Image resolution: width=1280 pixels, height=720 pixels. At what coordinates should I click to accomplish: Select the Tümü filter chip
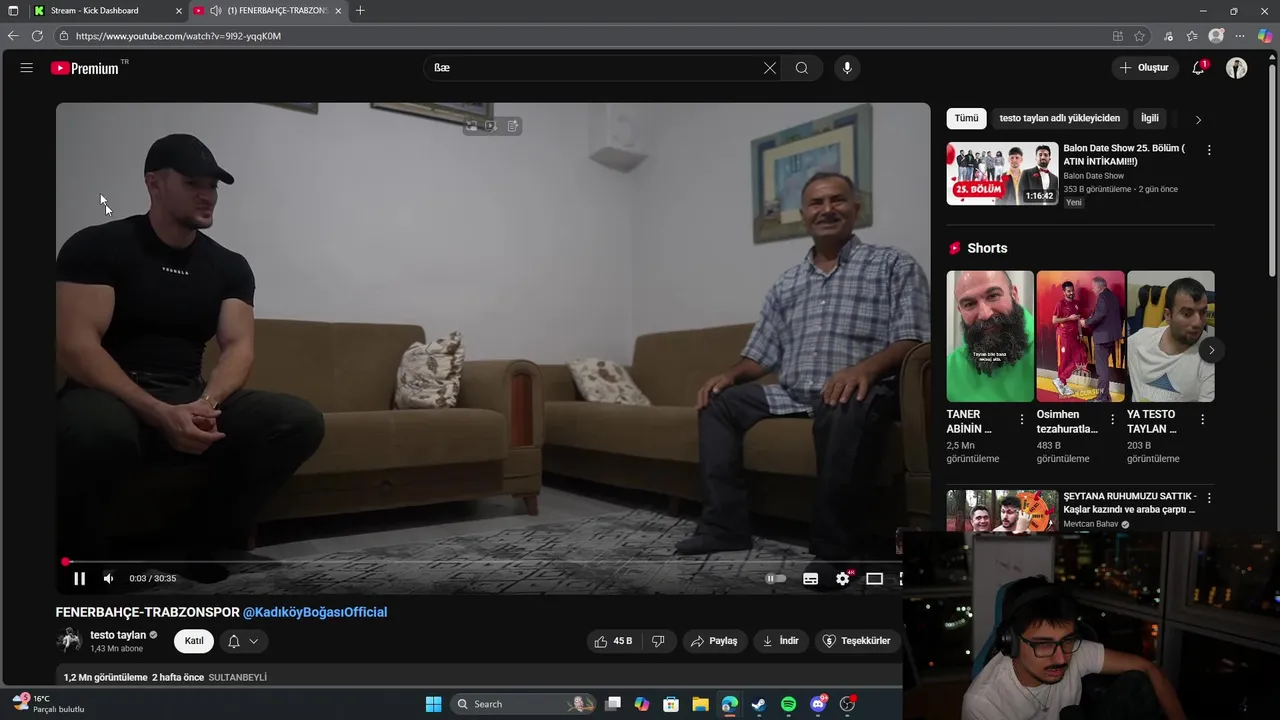click(966, 118)
